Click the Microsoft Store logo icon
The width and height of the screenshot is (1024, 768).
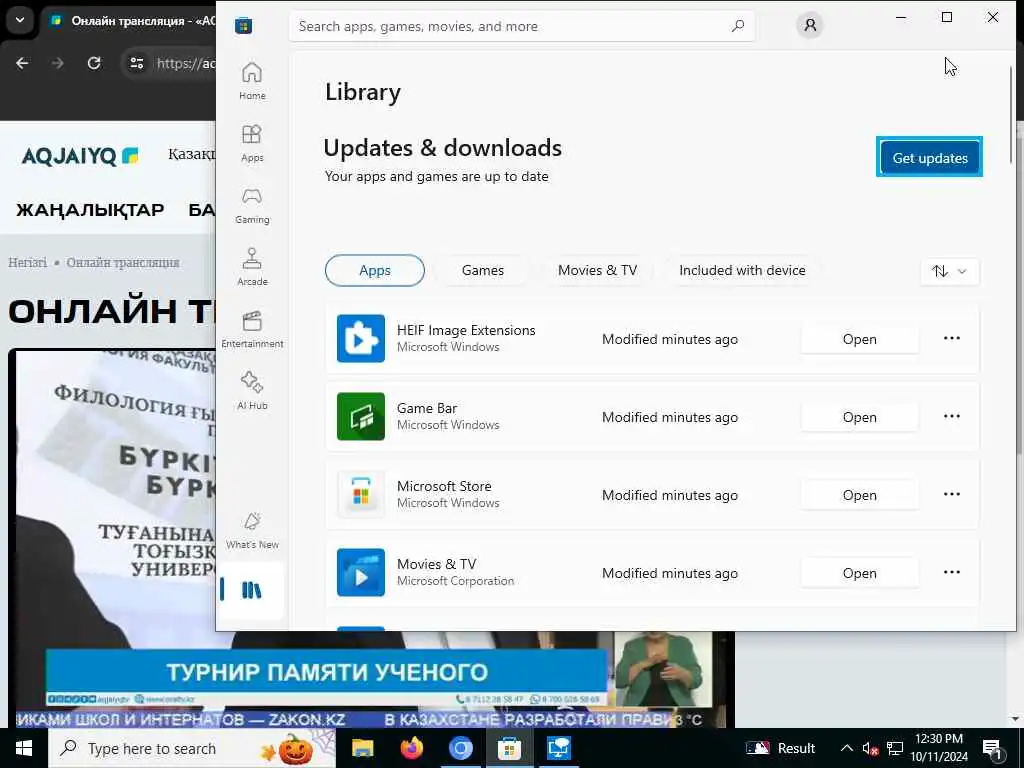(244, 26)
